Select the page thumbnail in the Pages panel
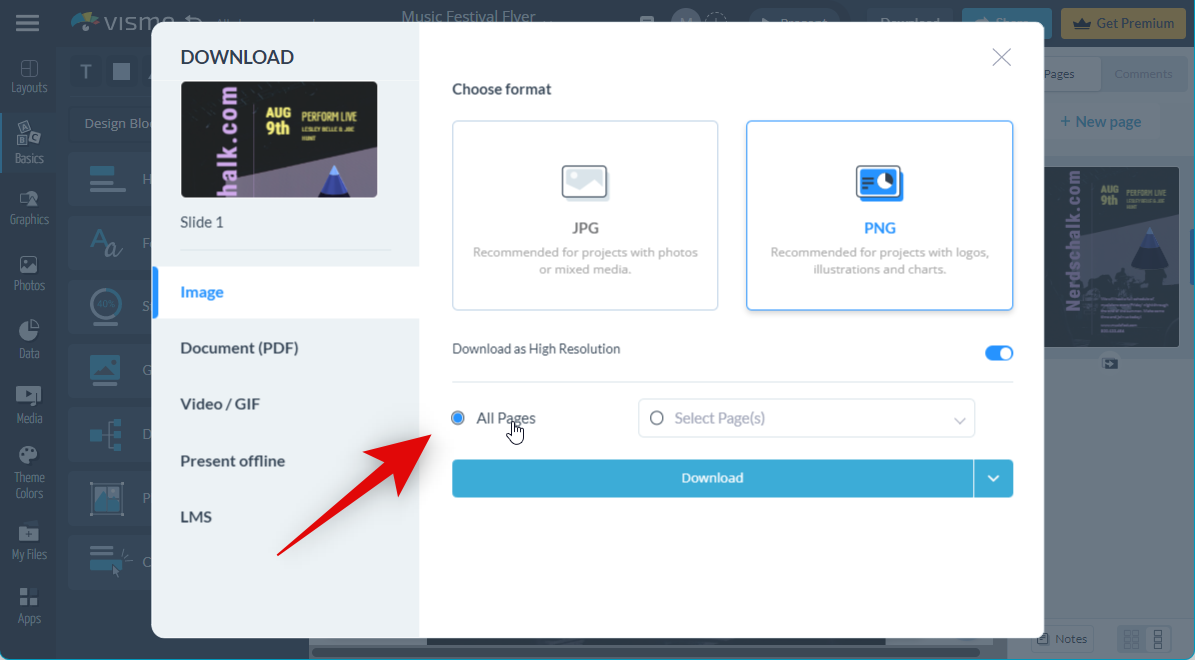This screenshot has width=1195, height=660. pyautogui.click(x=1111, y=257)
